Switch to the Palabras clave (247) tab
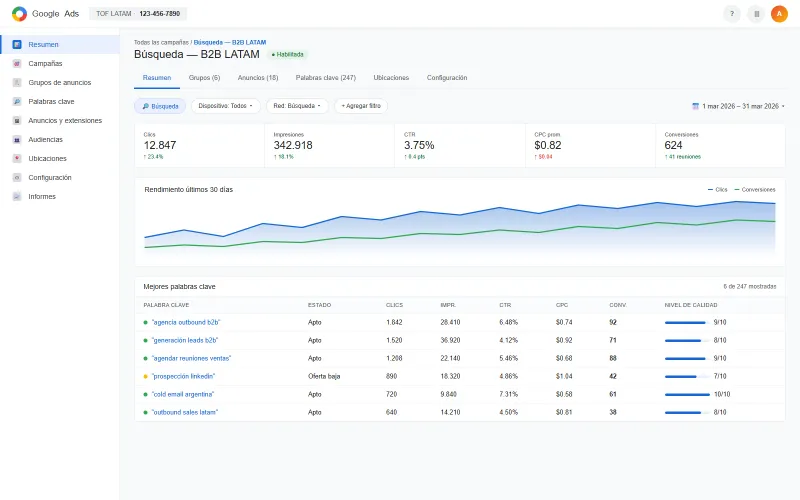 click(x=326, y=78)
